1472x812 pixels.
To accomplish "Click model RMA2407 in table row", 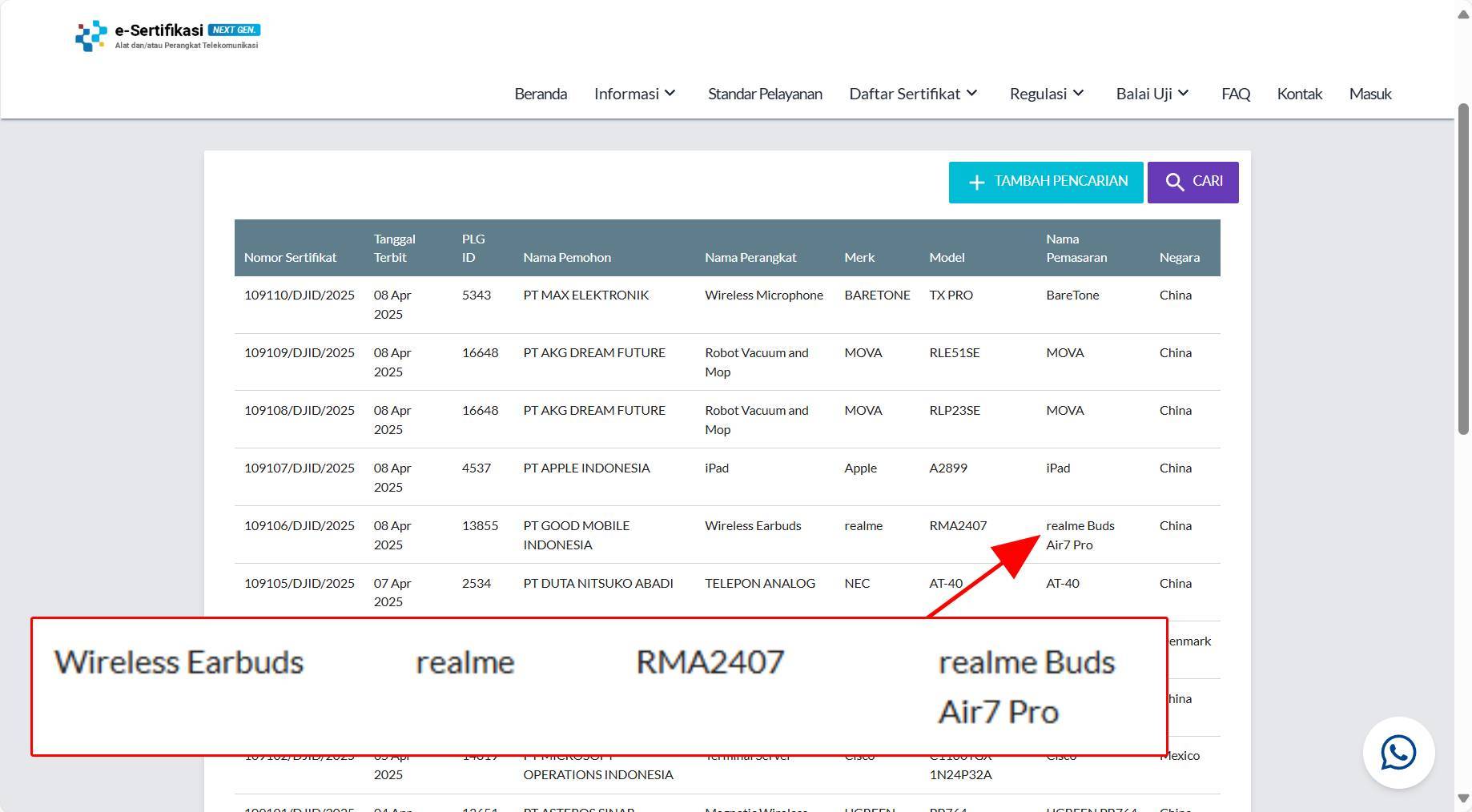I will [x=958, y=525].
